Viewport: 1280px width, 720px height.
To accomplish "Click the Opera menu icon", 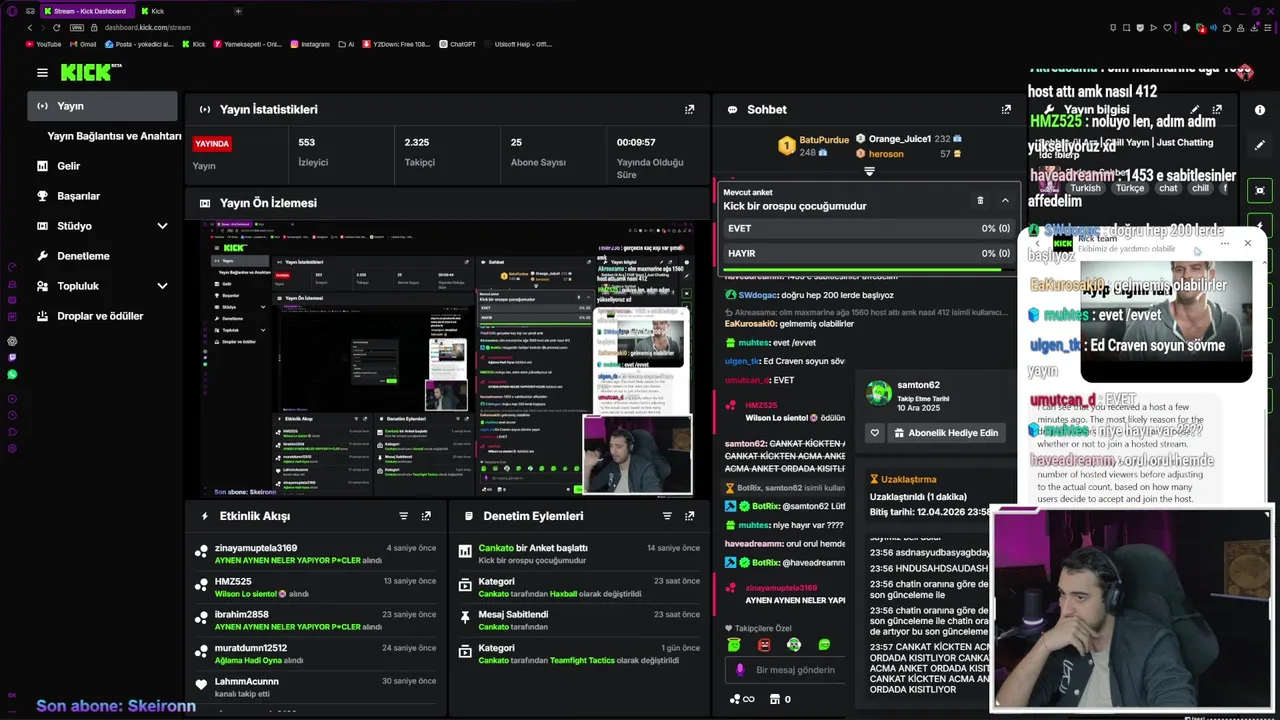I will point(12,11).
